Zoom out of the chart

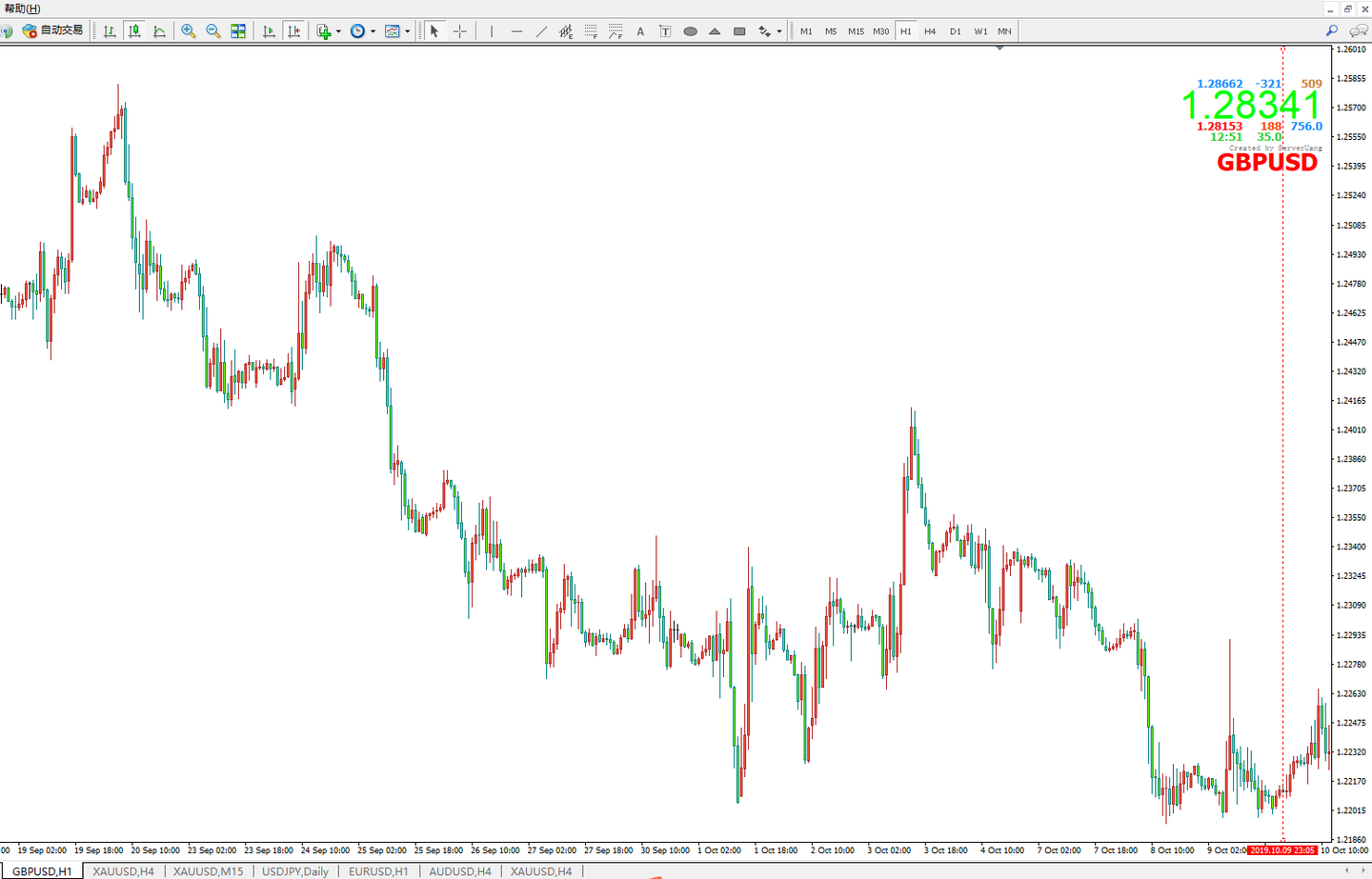tap(213, 30)
